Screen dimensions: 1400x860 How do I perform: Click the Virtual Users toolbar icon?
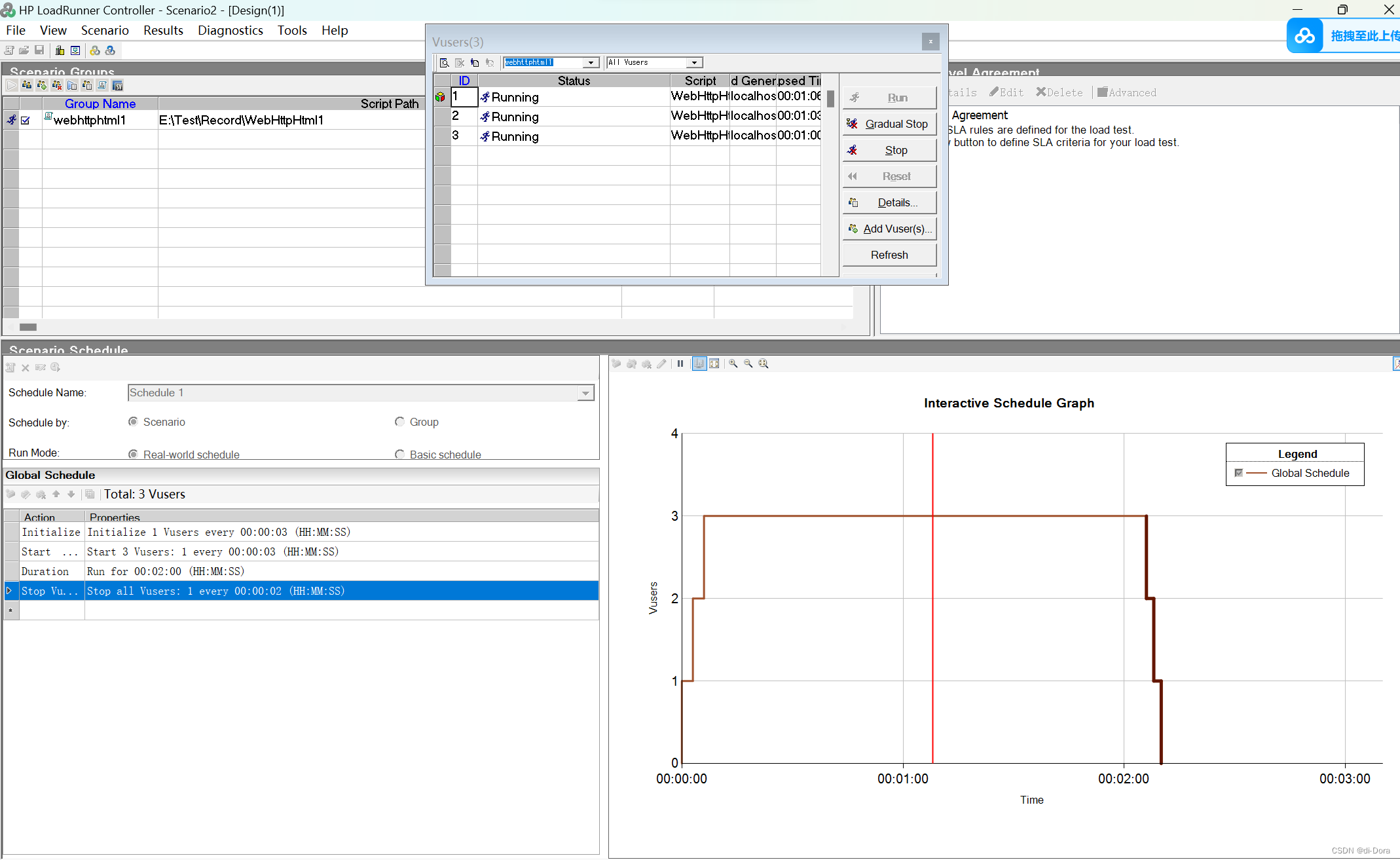pos(27,85)
